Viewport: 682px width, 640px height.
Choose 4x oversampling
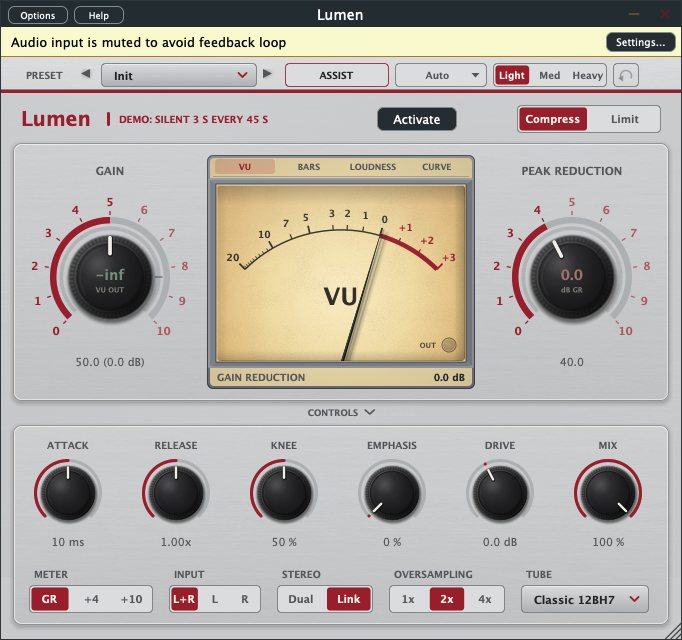click(485, 599)
